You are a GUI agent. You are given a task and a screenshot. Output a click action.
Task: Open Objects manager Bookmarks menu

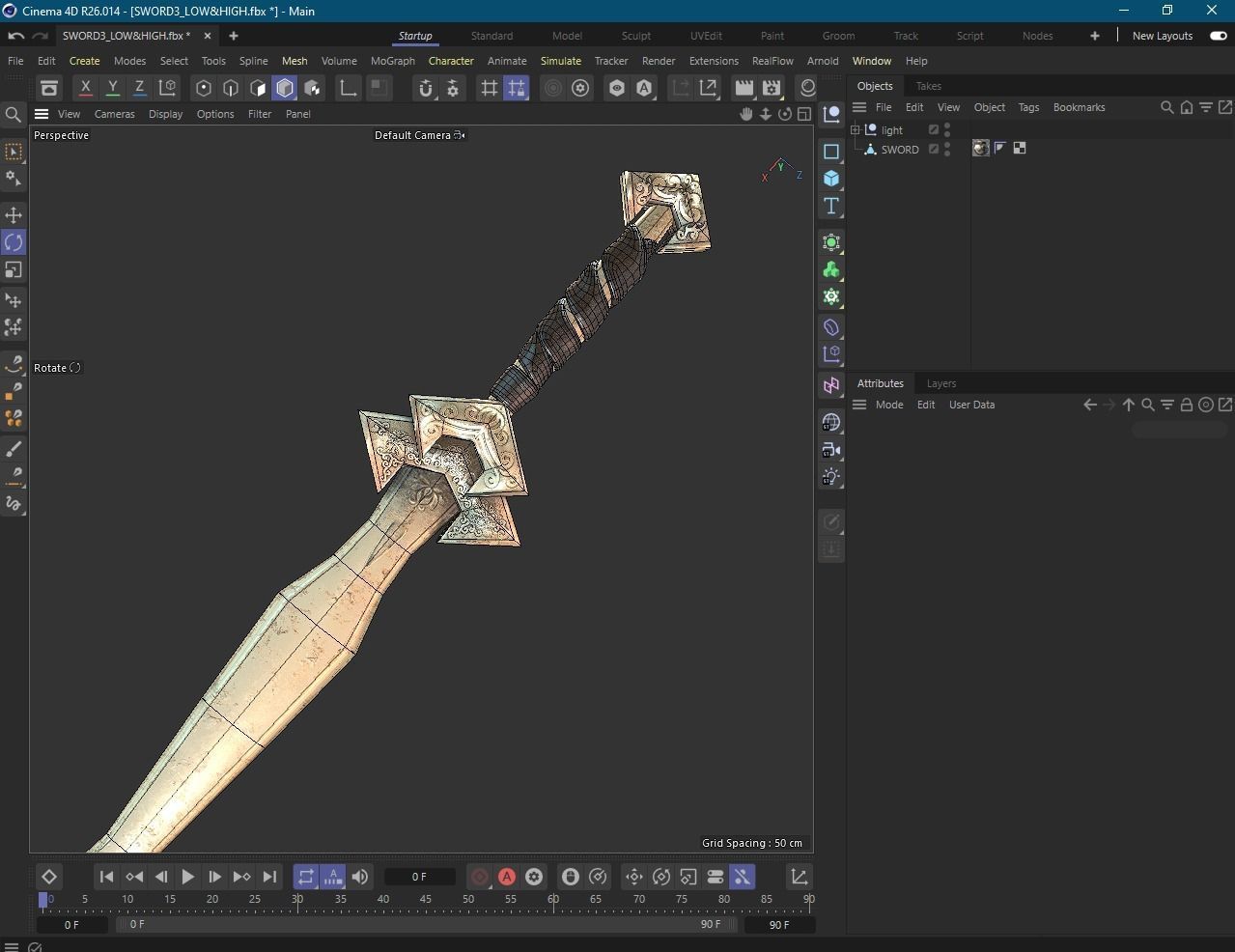tap(1079, 107)
